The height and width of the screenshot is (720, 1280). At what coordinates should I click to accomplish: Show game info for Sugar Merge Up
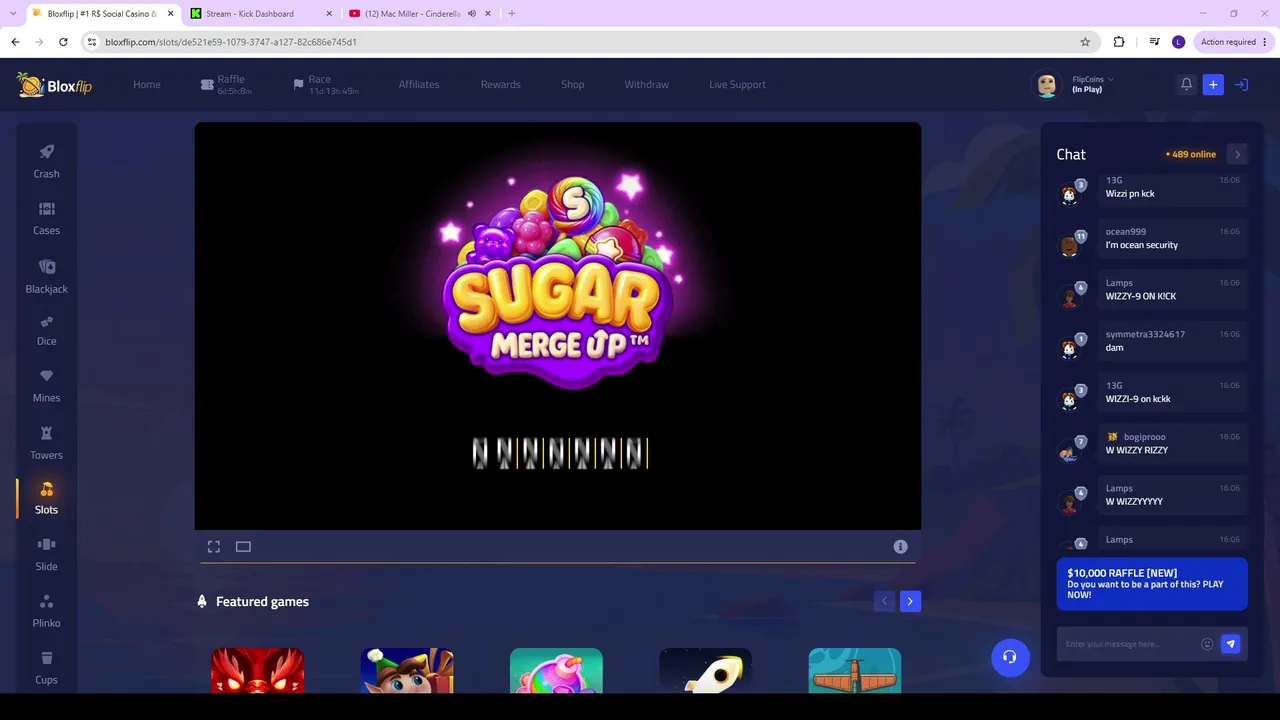click(900, 547)
